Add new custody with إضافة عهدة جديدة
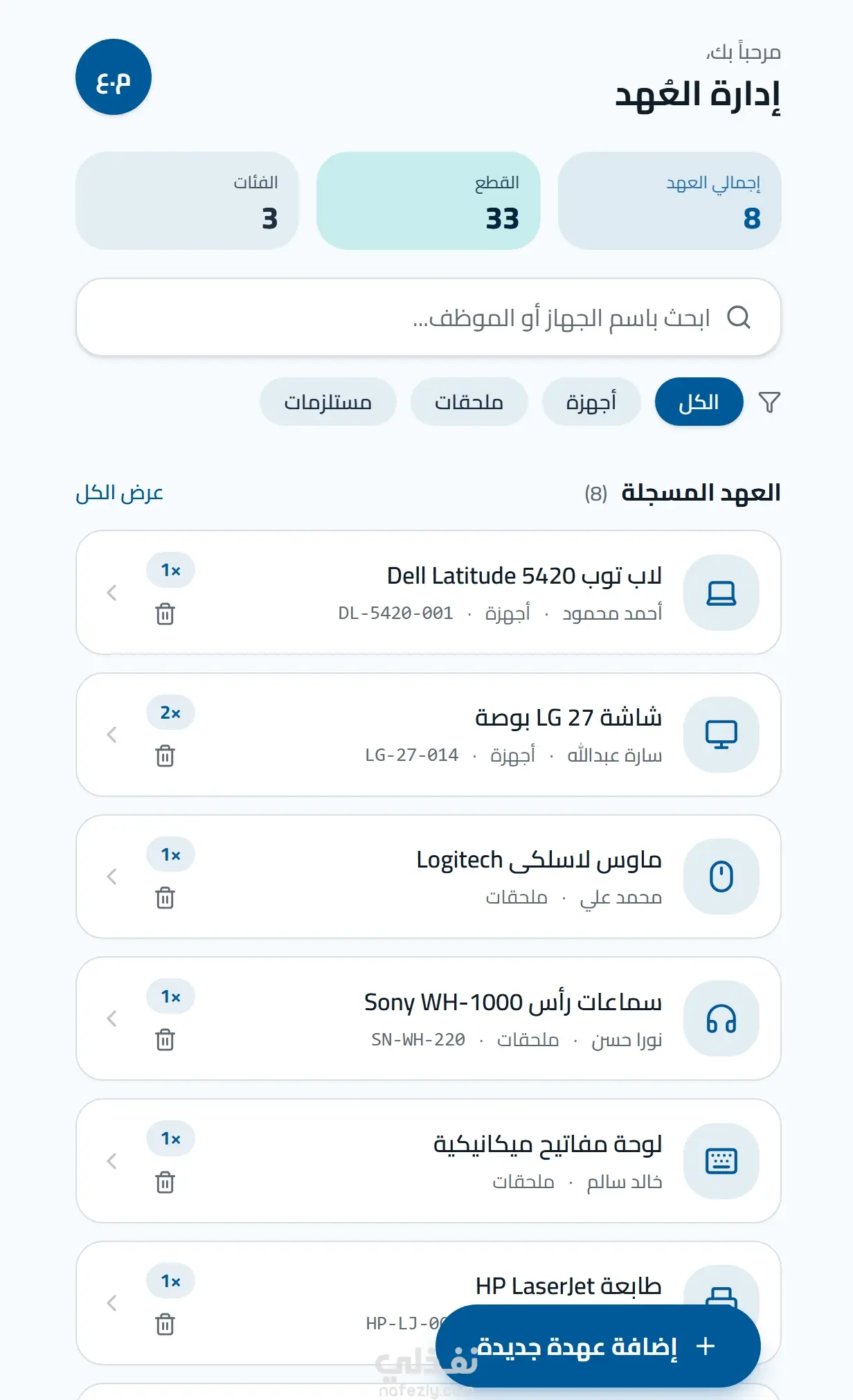This screenshot has width=853, height=1400. pyautogui.click(x=598, y=1346)
